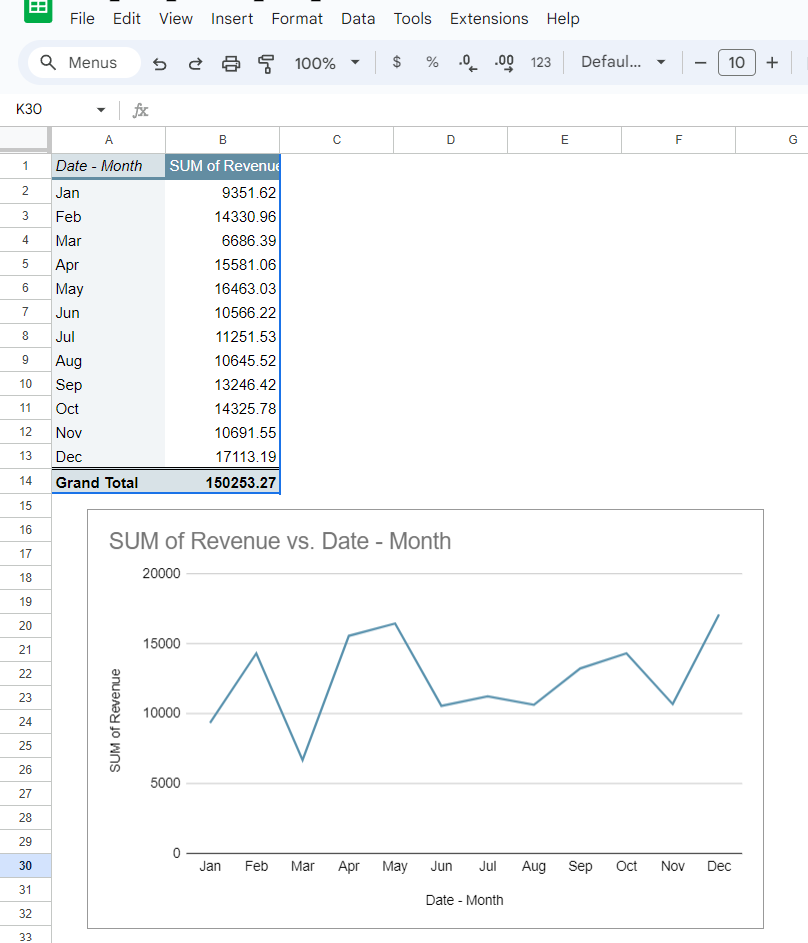Open the Edit menu
This screenshot has width=808, height=943.
tap(126, 19)
